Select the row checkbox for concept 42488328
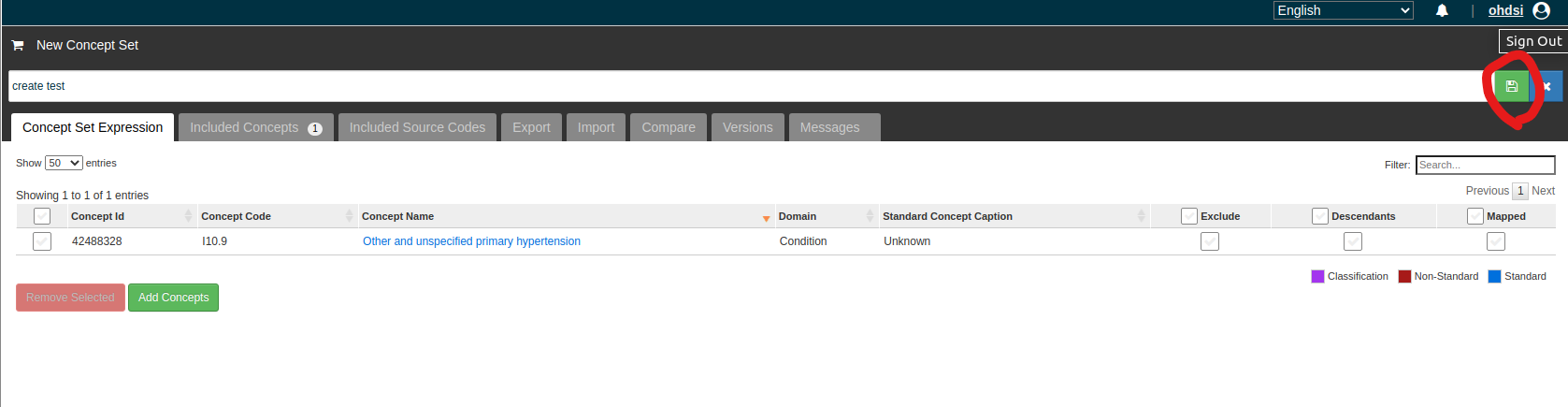 coord(42,241)
